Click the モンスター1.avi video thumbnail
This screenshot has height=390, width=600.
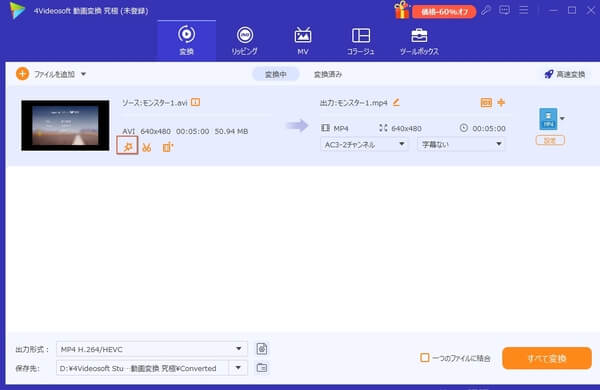click(65, 125)
